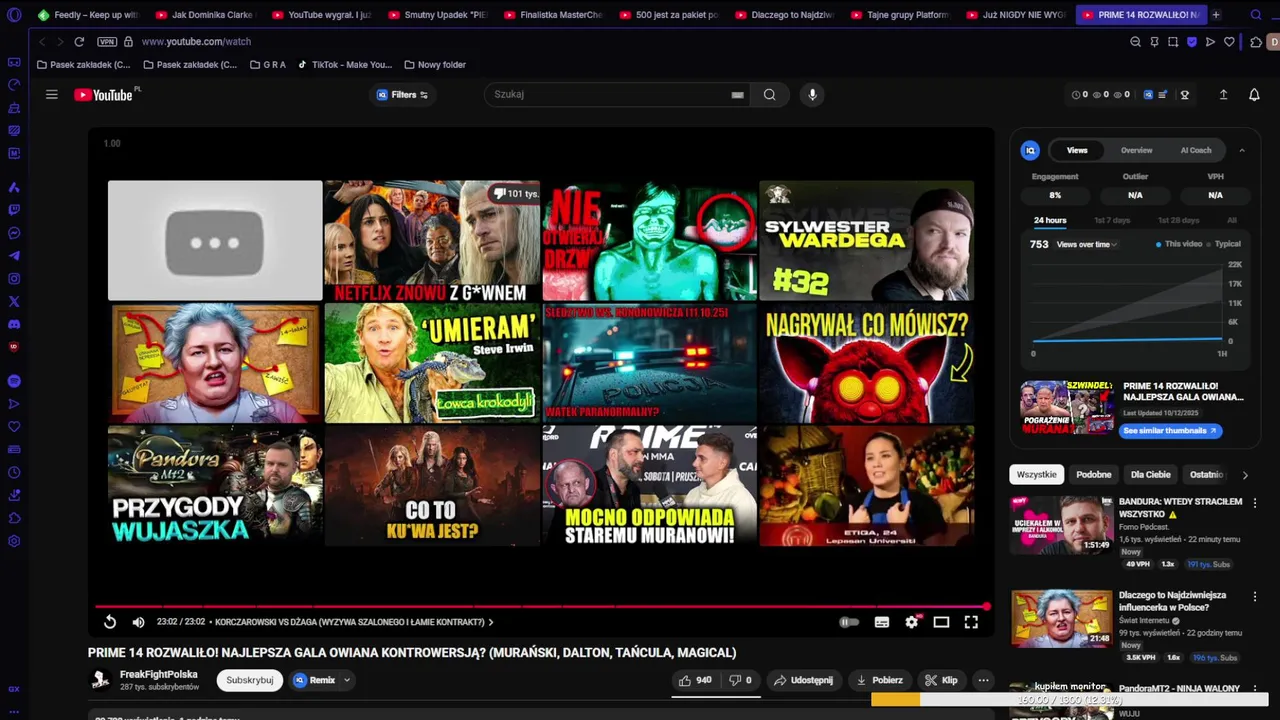Open the shield ad-blocker icon

(x=1192, y=42)
